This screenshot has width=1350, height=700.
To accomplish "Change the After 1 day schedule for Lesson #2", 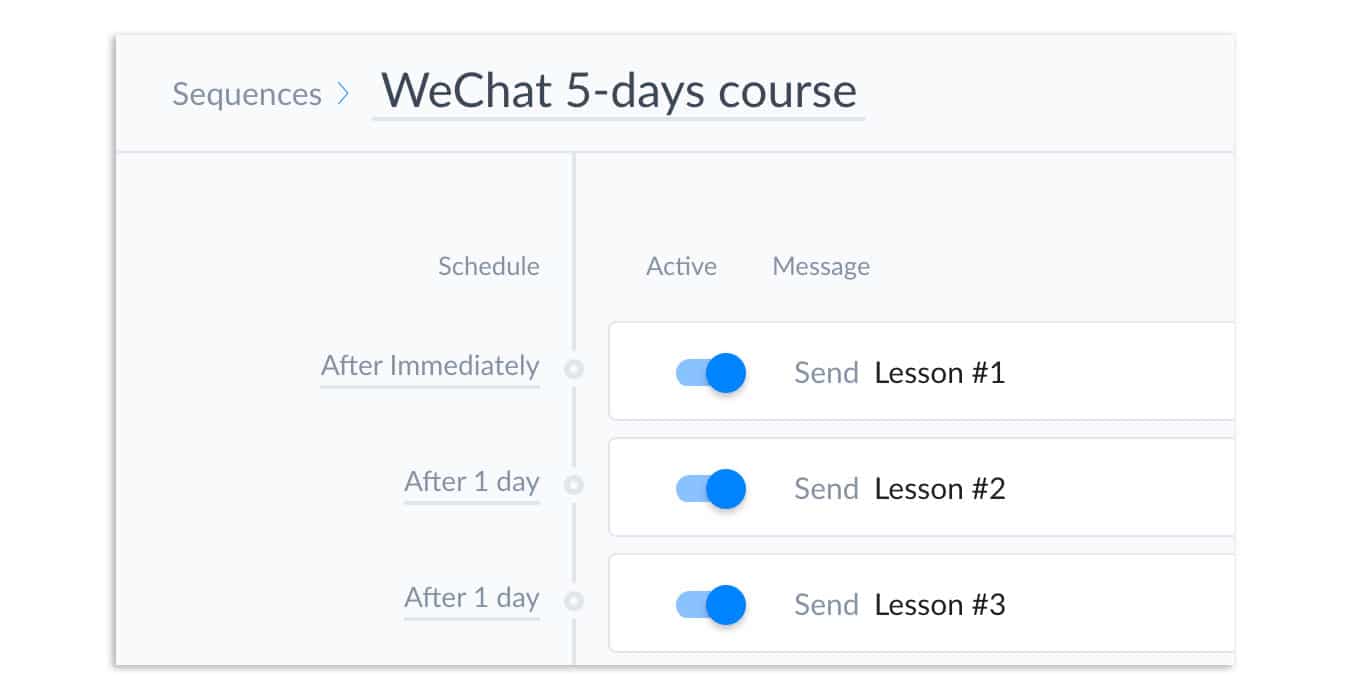I will 472,483.
